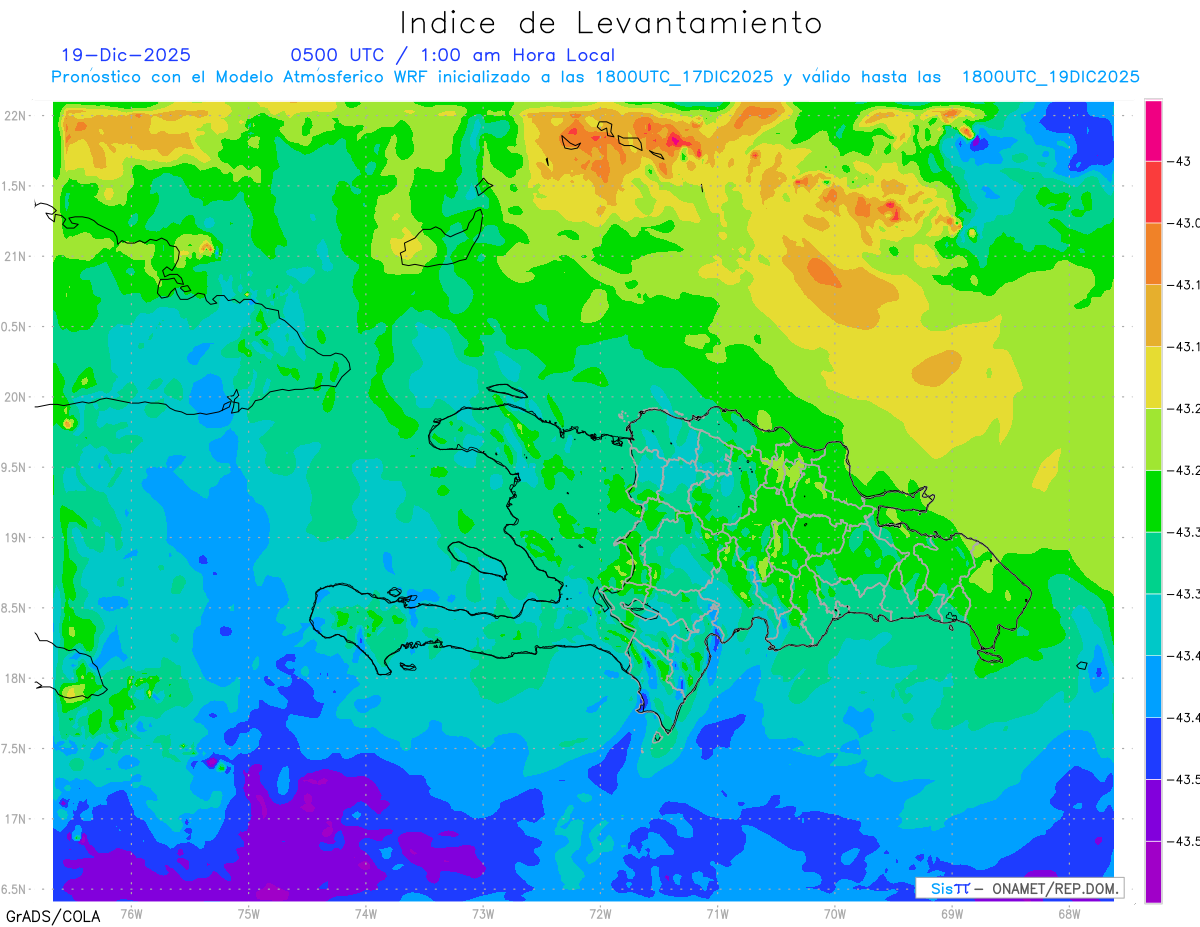Click the "-43.0" legend value label
The width and height of the screenshot is (1200, 927).
pyautogui.click(x=1184, y=222)
